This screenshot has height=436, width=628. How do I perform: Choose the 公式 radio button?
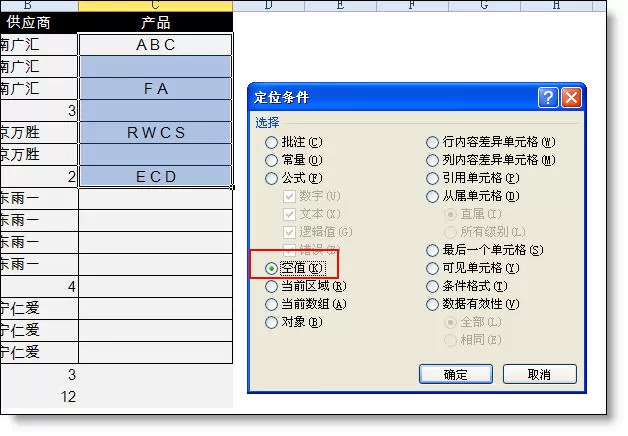[271, 178]
